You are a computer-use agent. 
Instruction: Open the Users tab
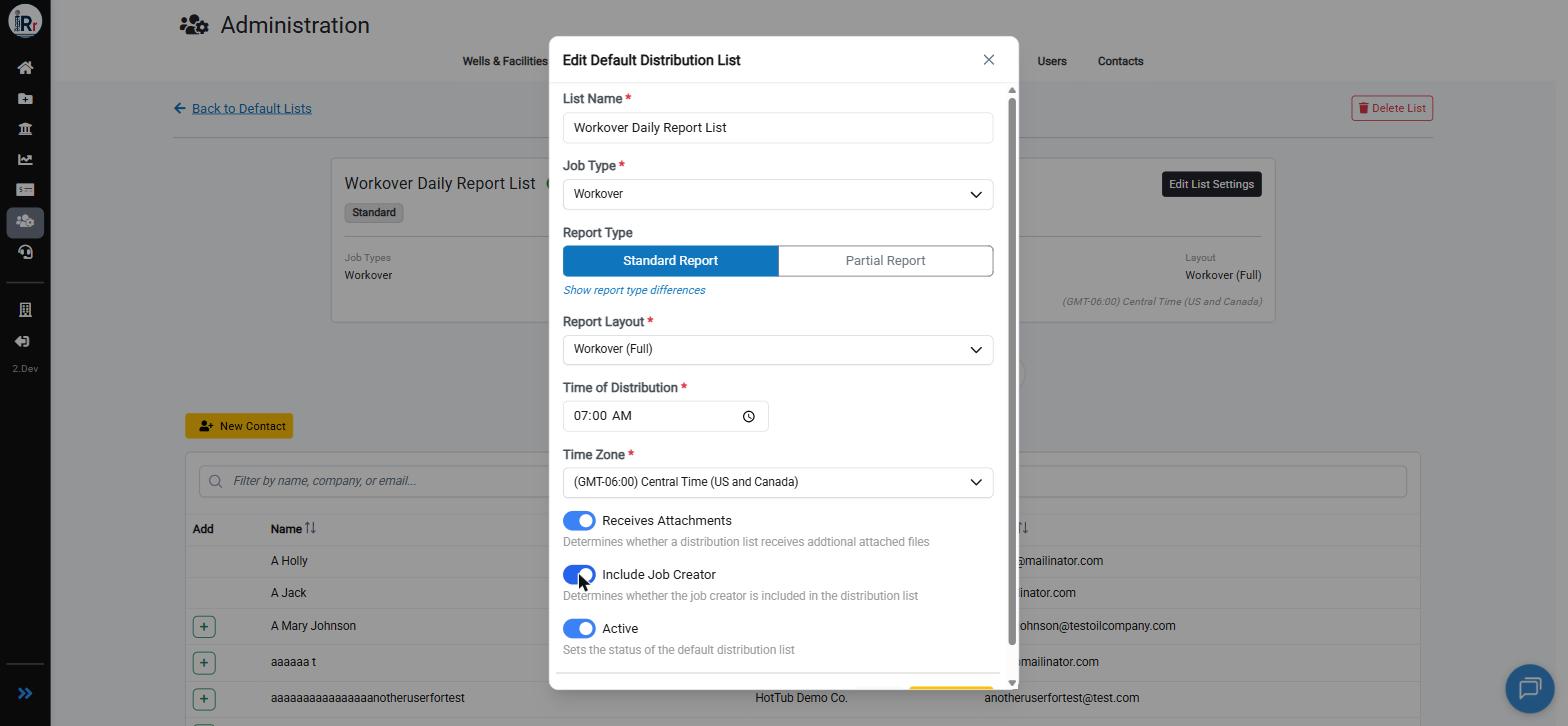(x=1052, y=61)
